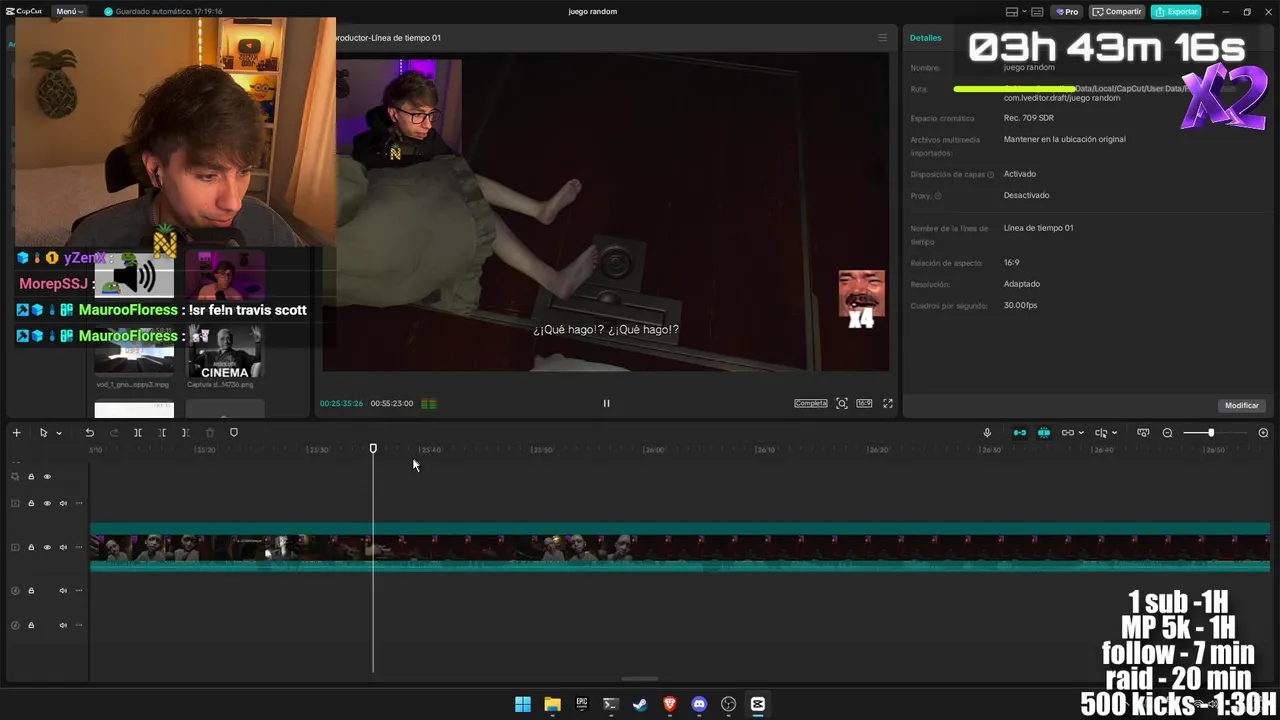Screen dimensions: 1280x720
Task: Zoom out the timeline with minus magnifier
Action: 1167,433
